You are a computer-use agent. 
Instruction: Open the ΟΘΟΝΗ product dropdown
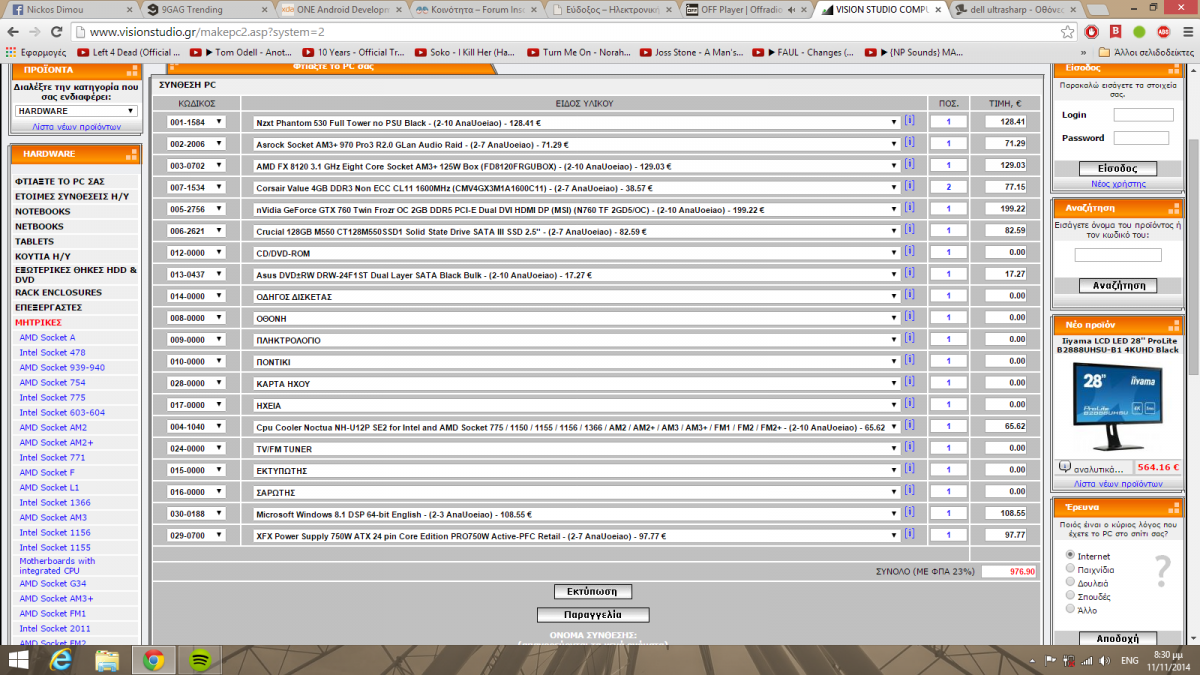(x=577, y=318)
